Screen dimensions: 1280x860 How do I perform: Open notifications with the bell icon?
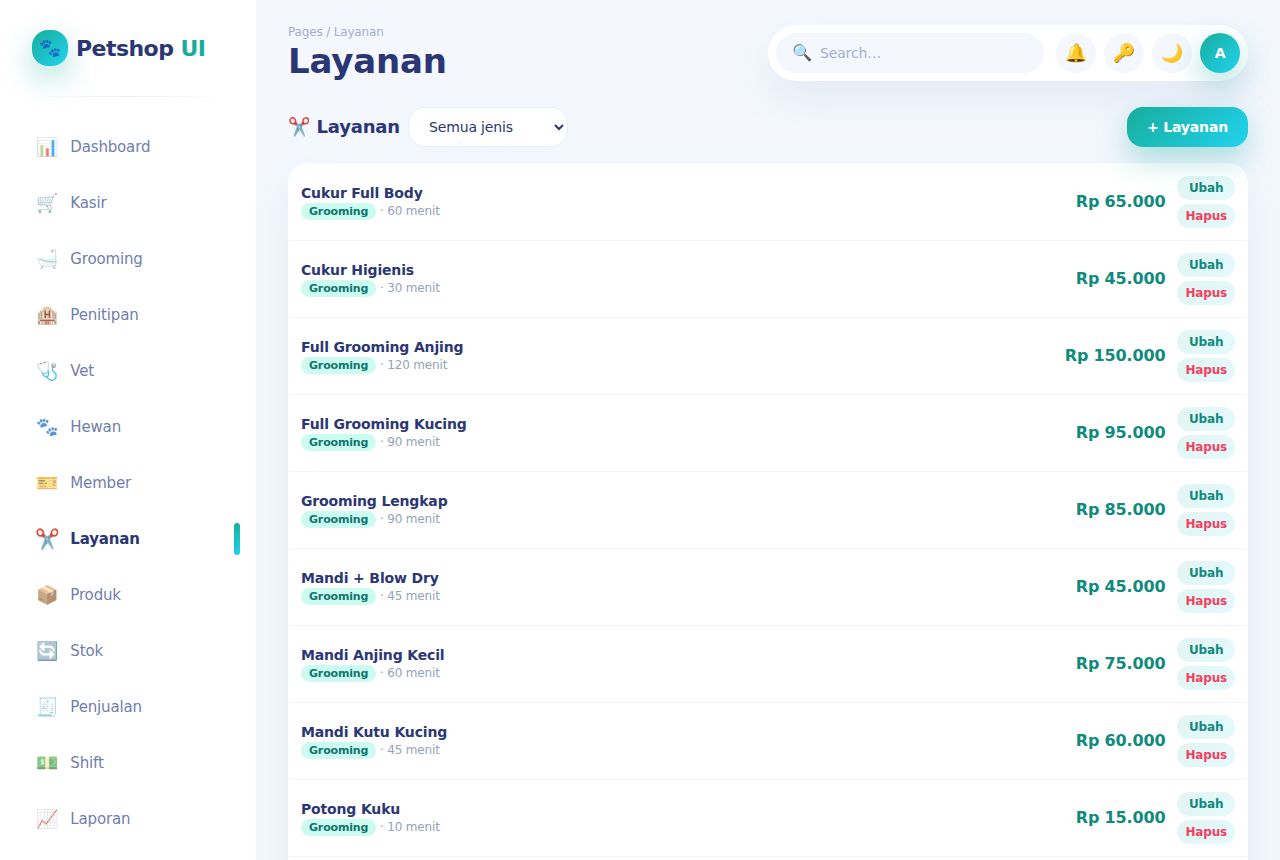point(1076,53)
